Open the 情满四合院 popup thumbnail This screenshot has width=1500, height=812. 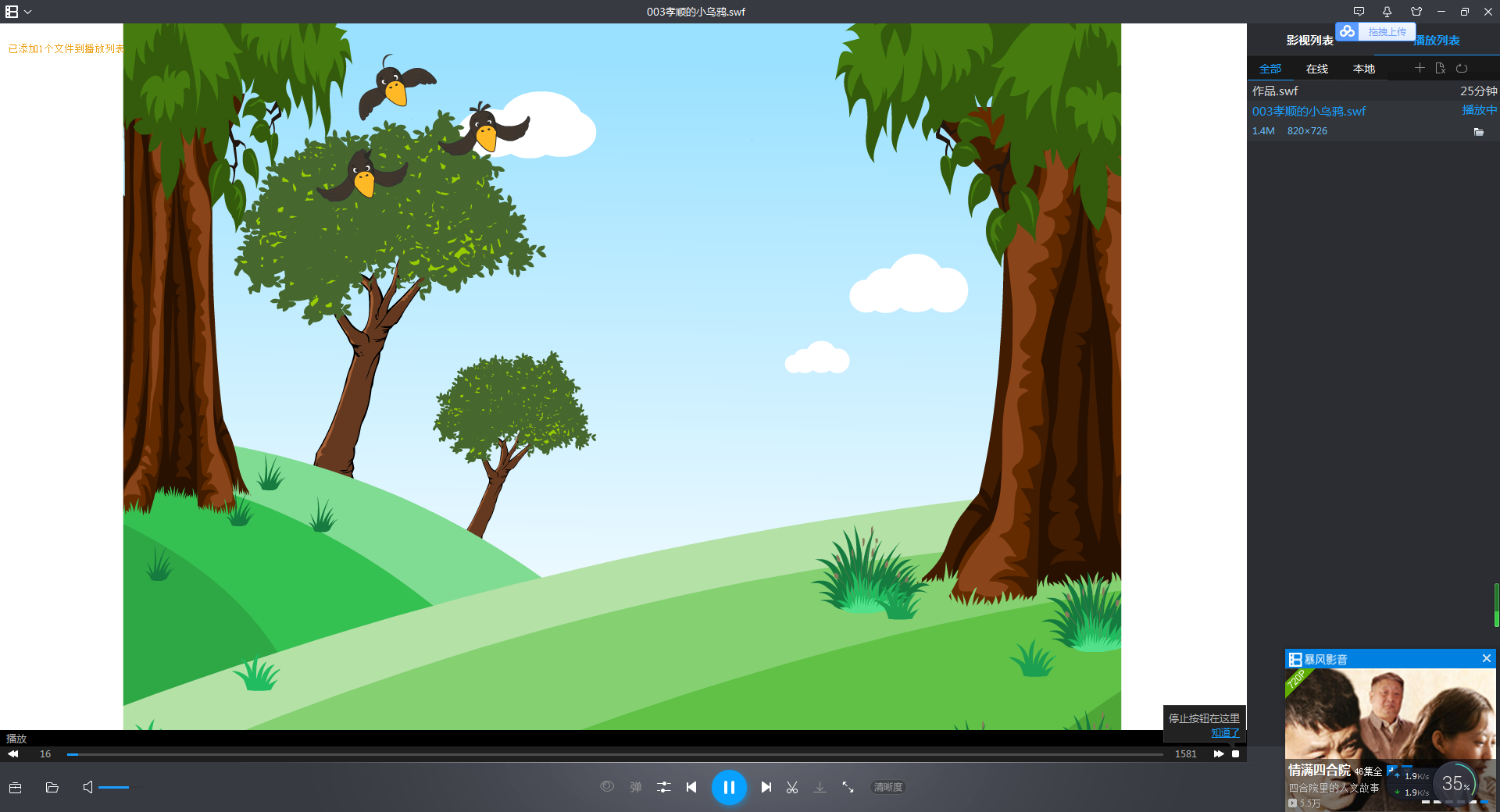[x=1390, y=739]
